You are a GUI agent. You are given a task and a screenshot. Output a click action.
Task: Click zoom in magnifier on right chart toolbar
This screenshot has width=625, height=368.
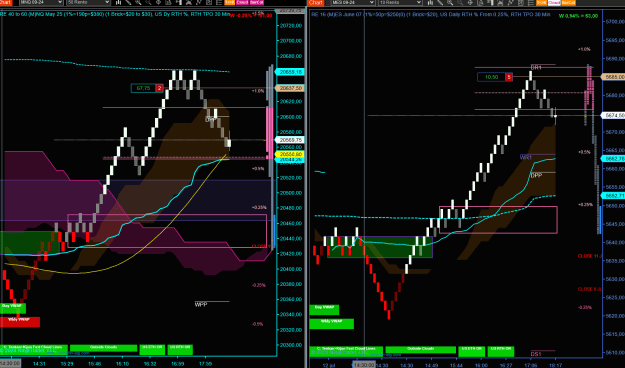click(450, 2)
